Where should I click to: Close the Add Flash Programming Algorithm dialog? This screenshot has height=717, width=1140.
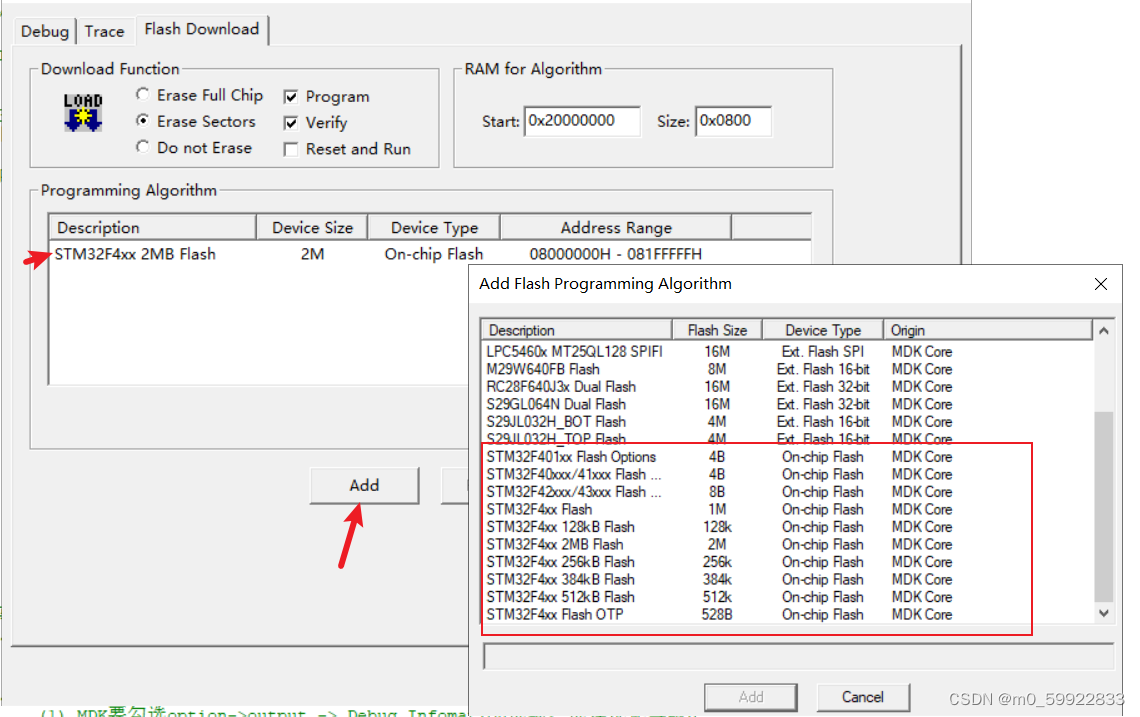(1101, 284)
